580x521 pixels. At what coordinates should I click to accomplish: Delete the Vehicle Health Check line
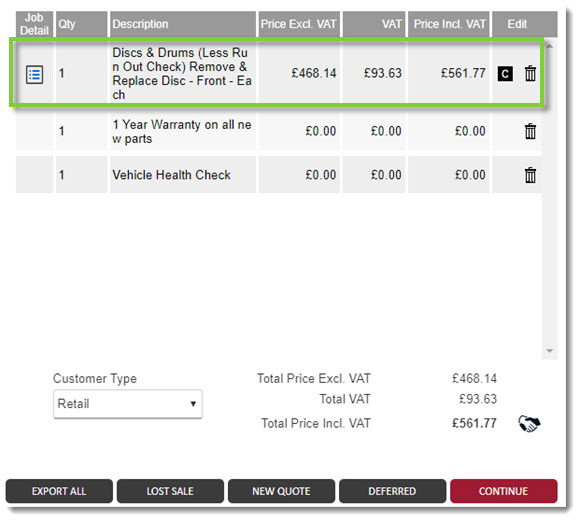click(x=530, y=175)
